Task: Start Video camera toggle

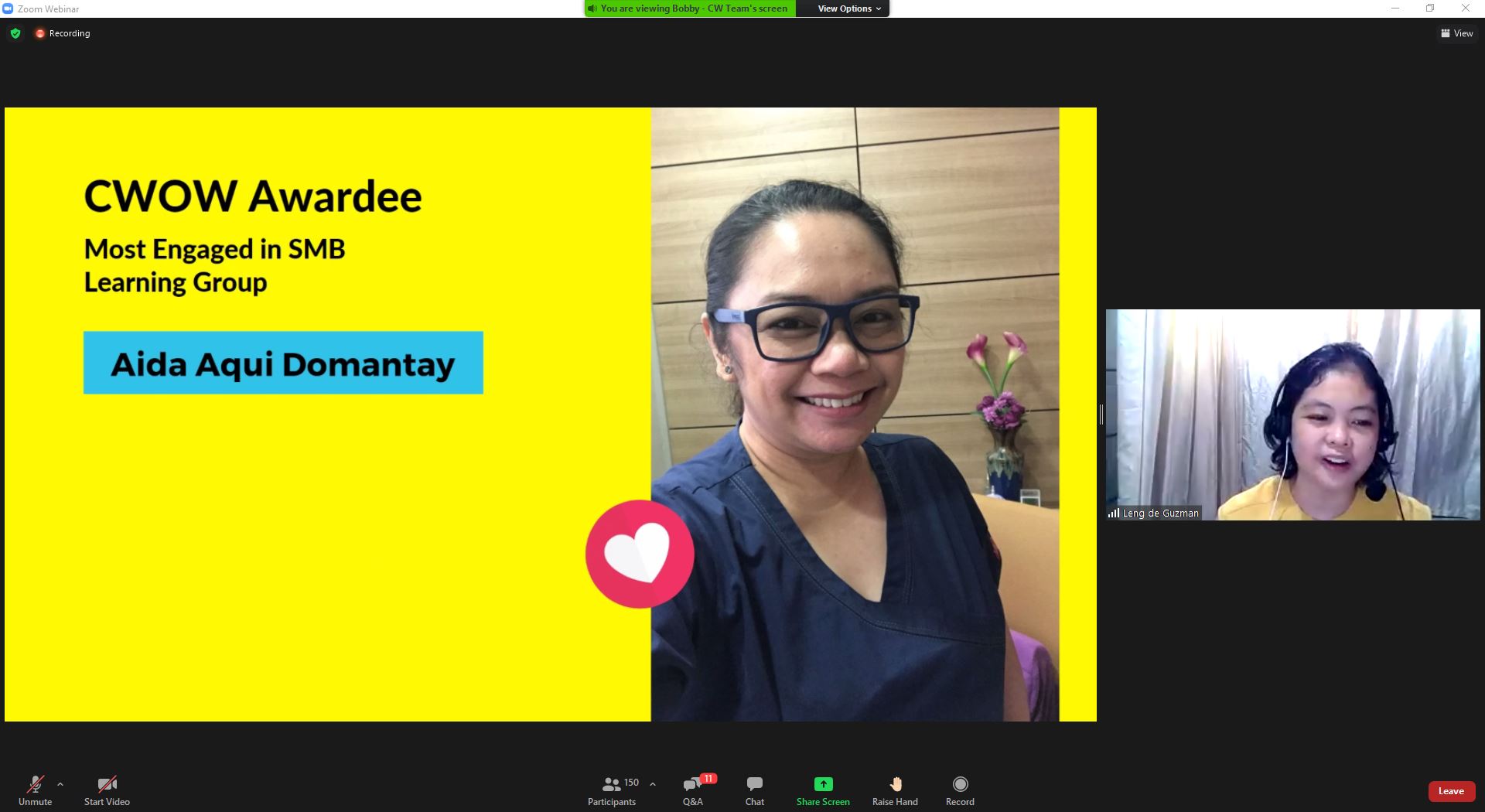Action: [107, 790]
